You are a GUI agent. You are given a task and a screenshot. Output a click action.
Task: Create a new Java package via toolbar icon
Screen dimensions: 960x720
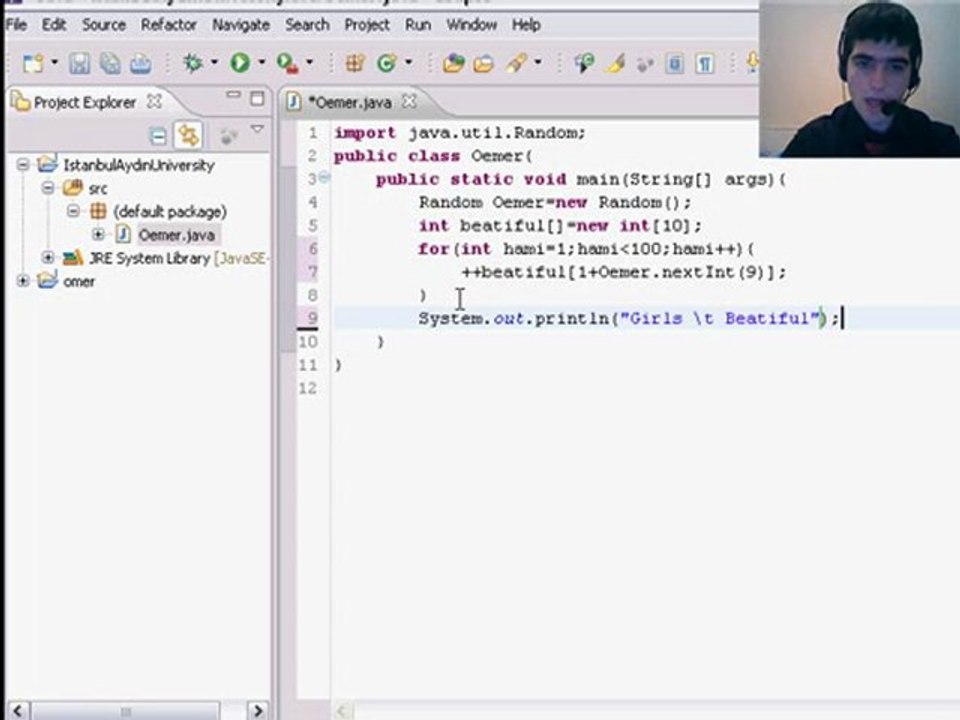[355, 62]
